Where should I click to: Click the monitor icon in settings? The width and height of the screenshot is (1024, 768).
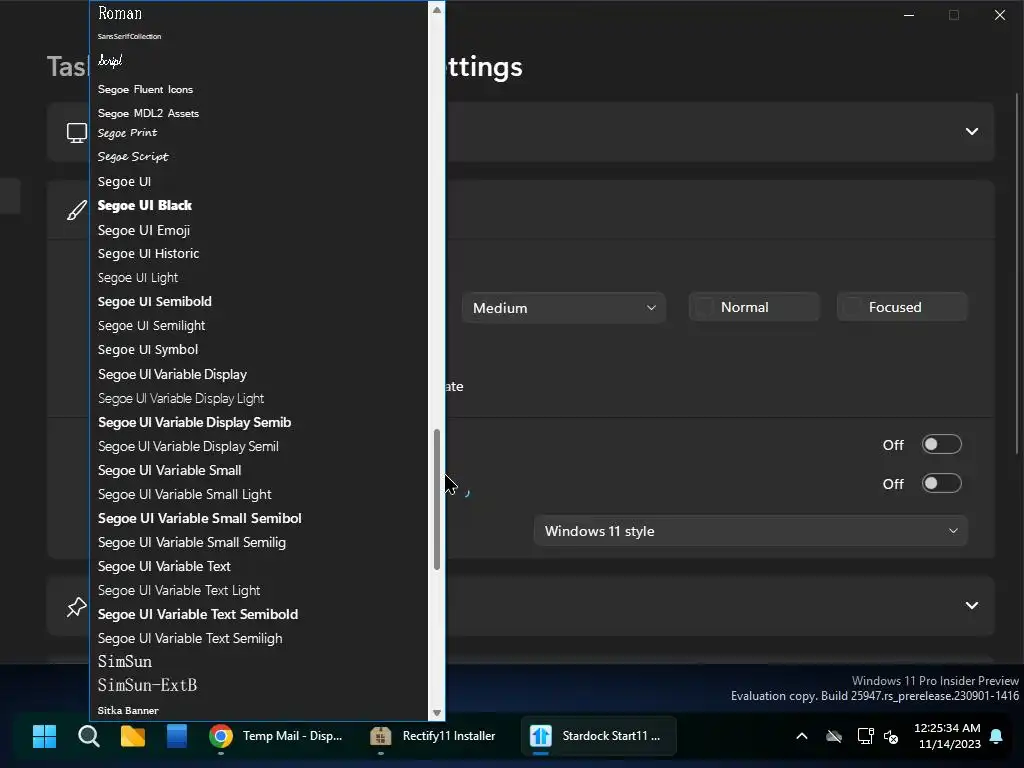[76, 133]
